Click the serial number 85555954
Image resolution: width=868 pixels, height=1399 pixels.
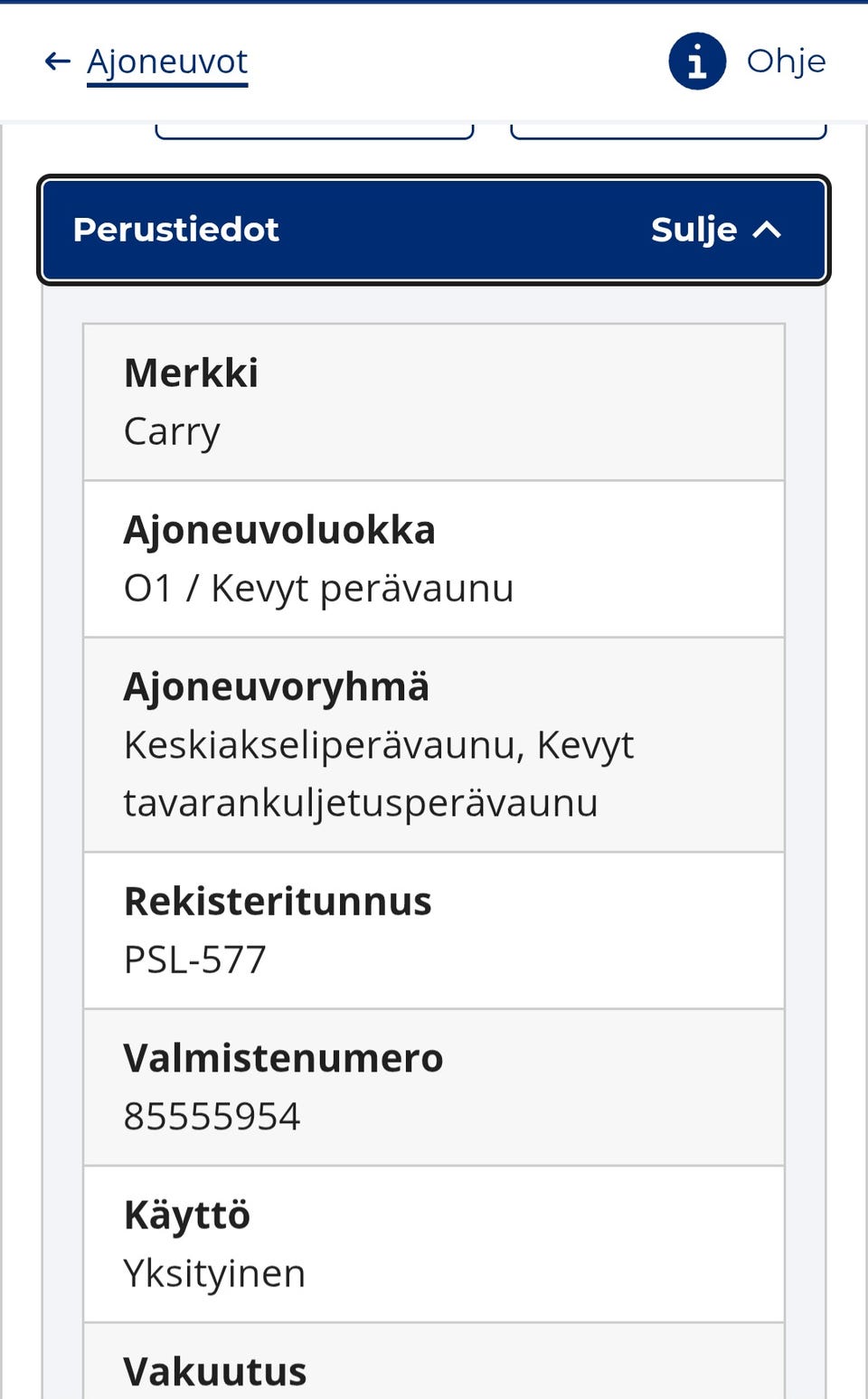(212, 1117)
